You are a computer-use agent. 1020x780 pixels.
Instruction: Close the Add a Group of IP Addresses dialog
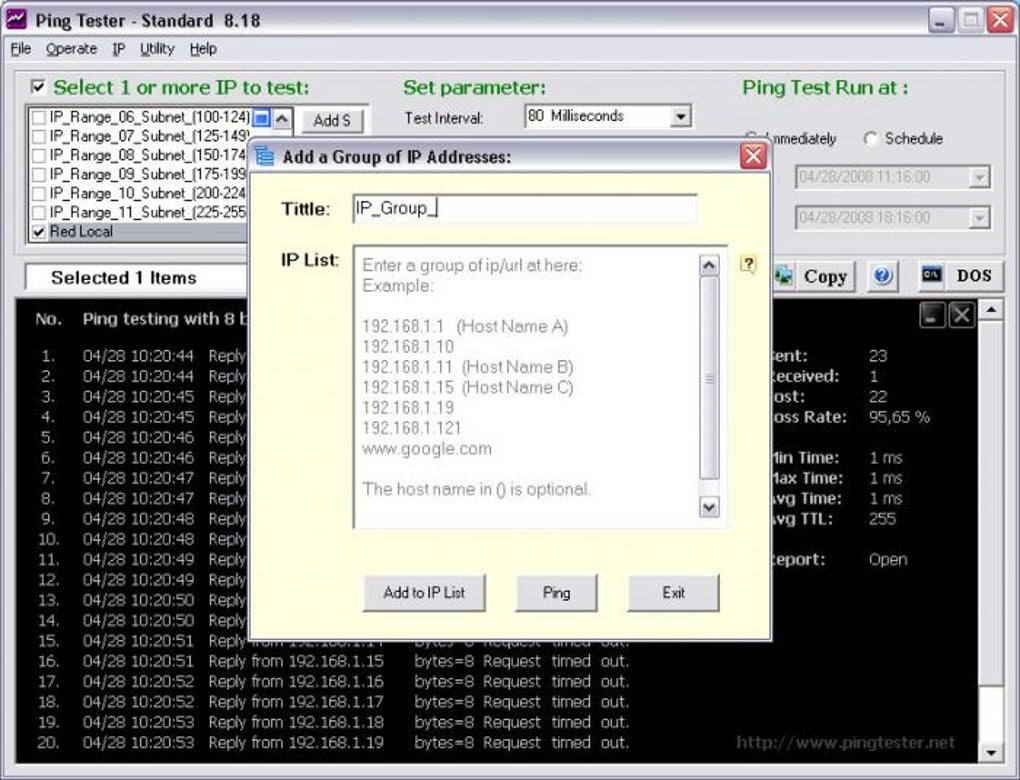(753, 156)
